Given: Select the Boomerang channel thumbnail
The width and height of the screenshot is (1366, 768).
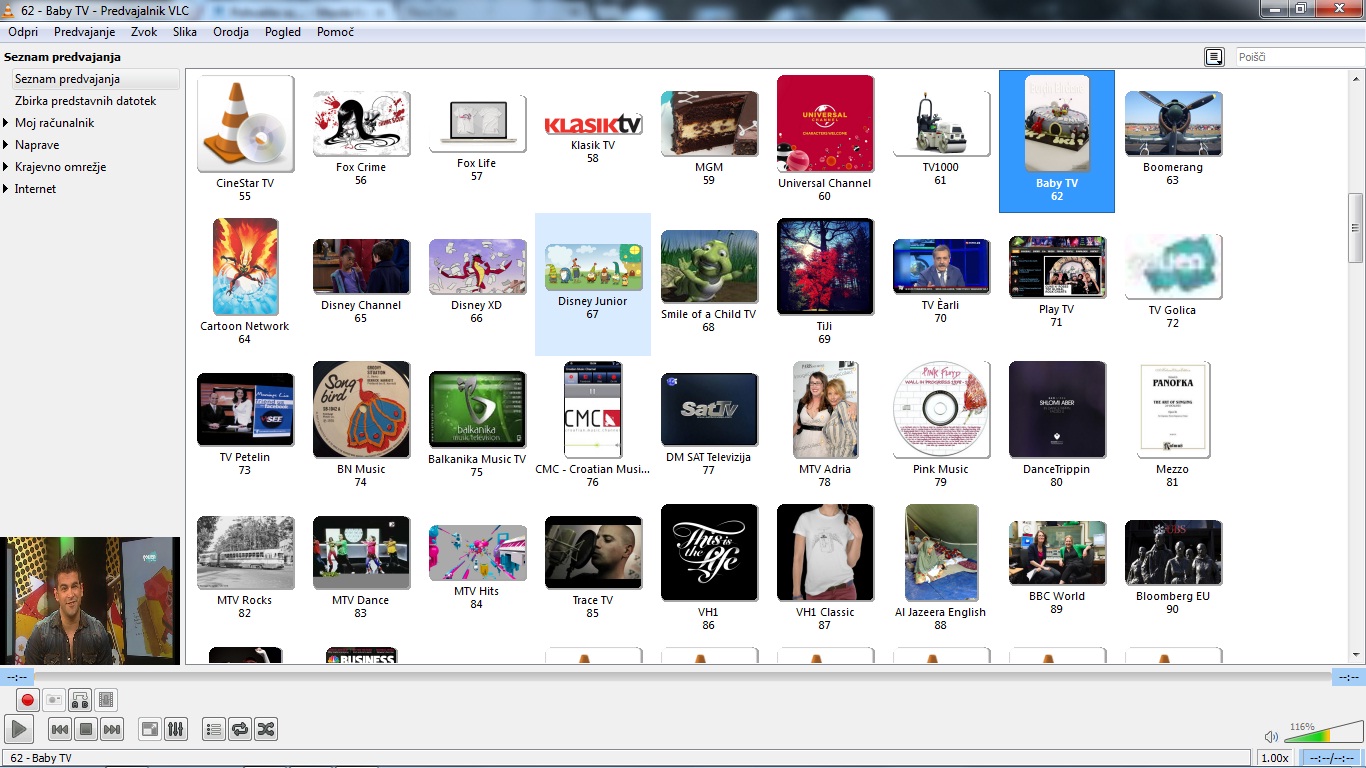Looking at the screenshot, I should coord(1173,124).
